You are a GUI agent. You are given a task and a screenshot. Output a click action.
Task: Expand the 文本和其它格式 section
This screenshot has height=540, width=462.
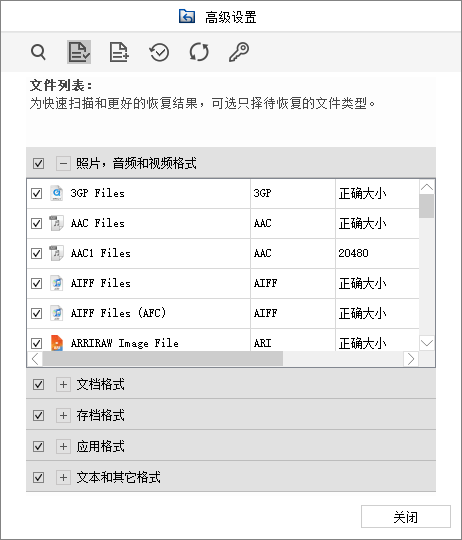point(63,477)
